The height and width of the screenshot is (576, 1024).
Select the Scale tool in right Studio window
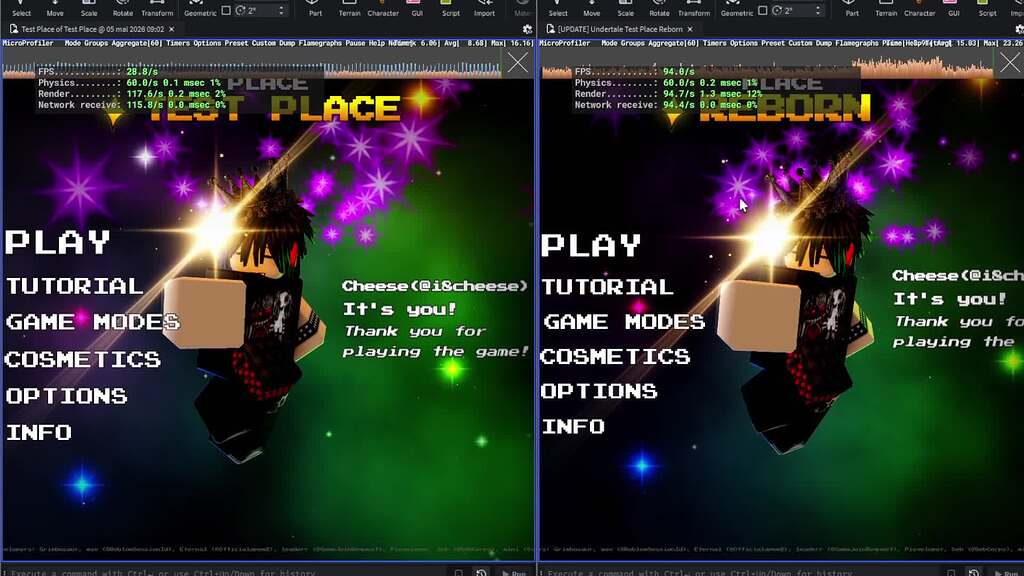pyautogui.click(x=626, y=8)
